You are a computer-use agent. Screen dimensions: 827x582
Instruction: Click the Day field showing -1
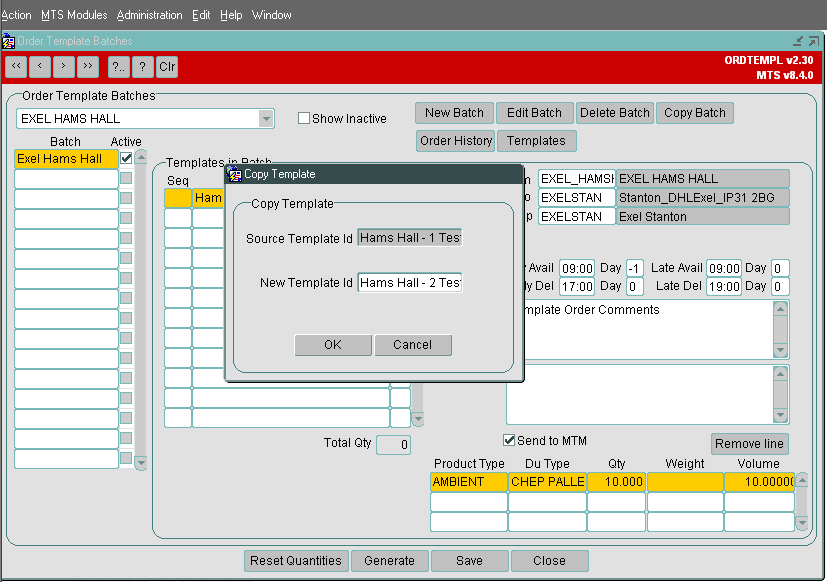(x=634, y=268)
